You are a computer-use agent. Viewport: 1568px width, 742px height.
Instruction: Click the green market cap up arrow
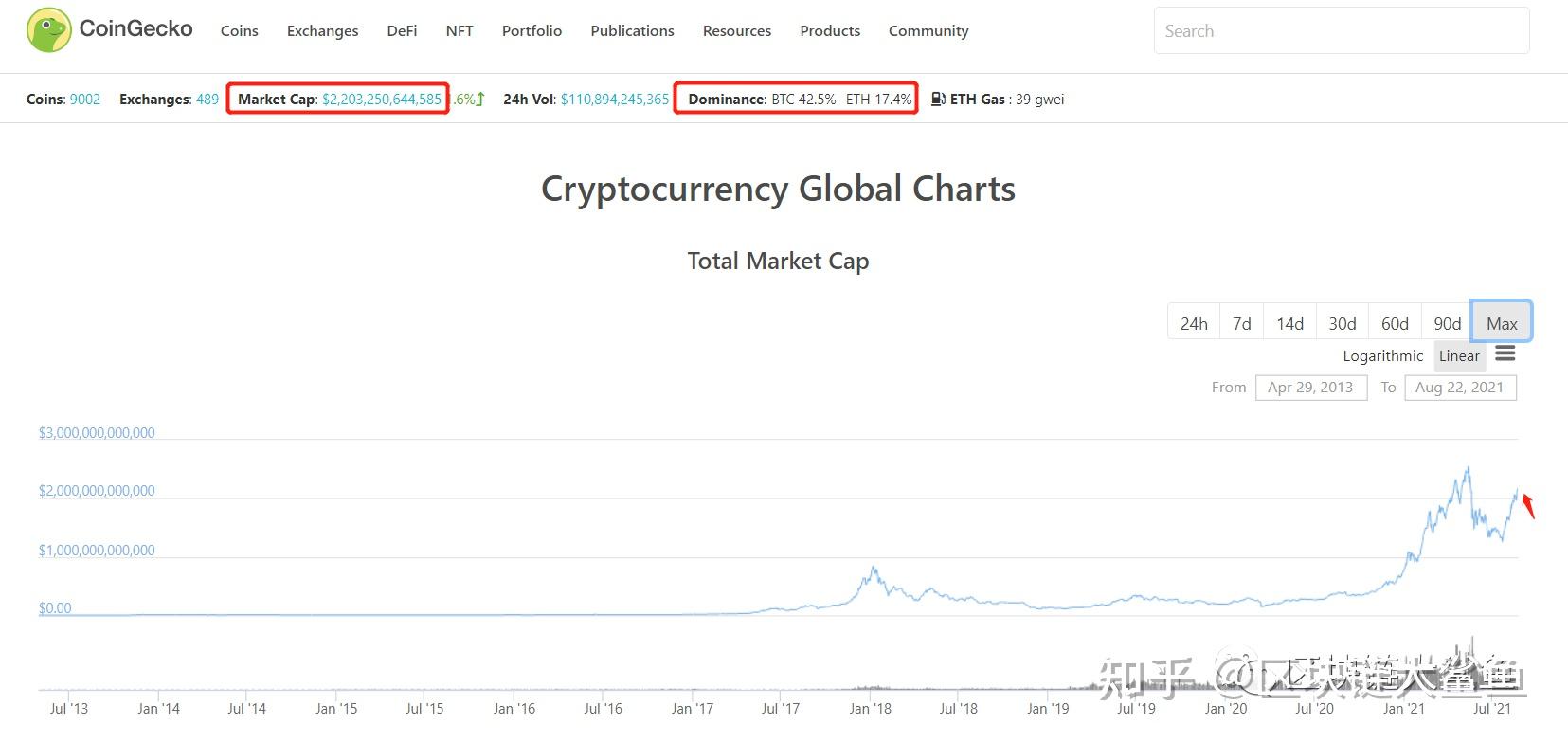point(480,99)
